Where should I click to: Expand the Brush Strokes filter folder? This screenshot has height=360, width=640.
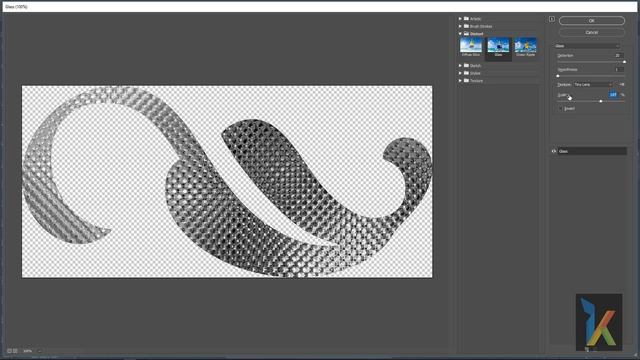click(460, 26)
